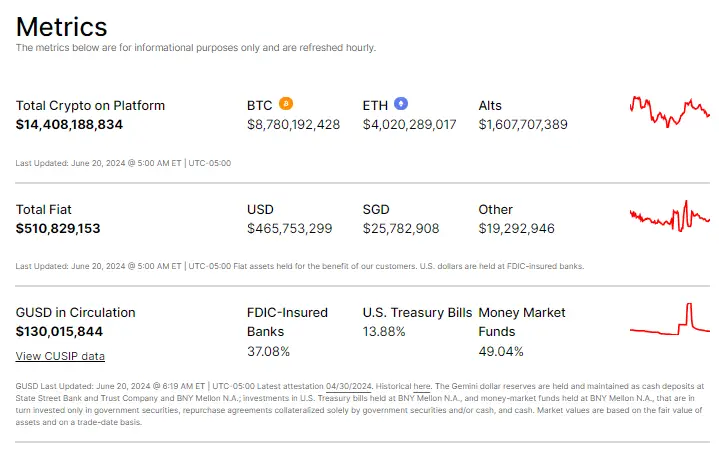Click the Total Fiat amount $510,829,153

[58, 228]
